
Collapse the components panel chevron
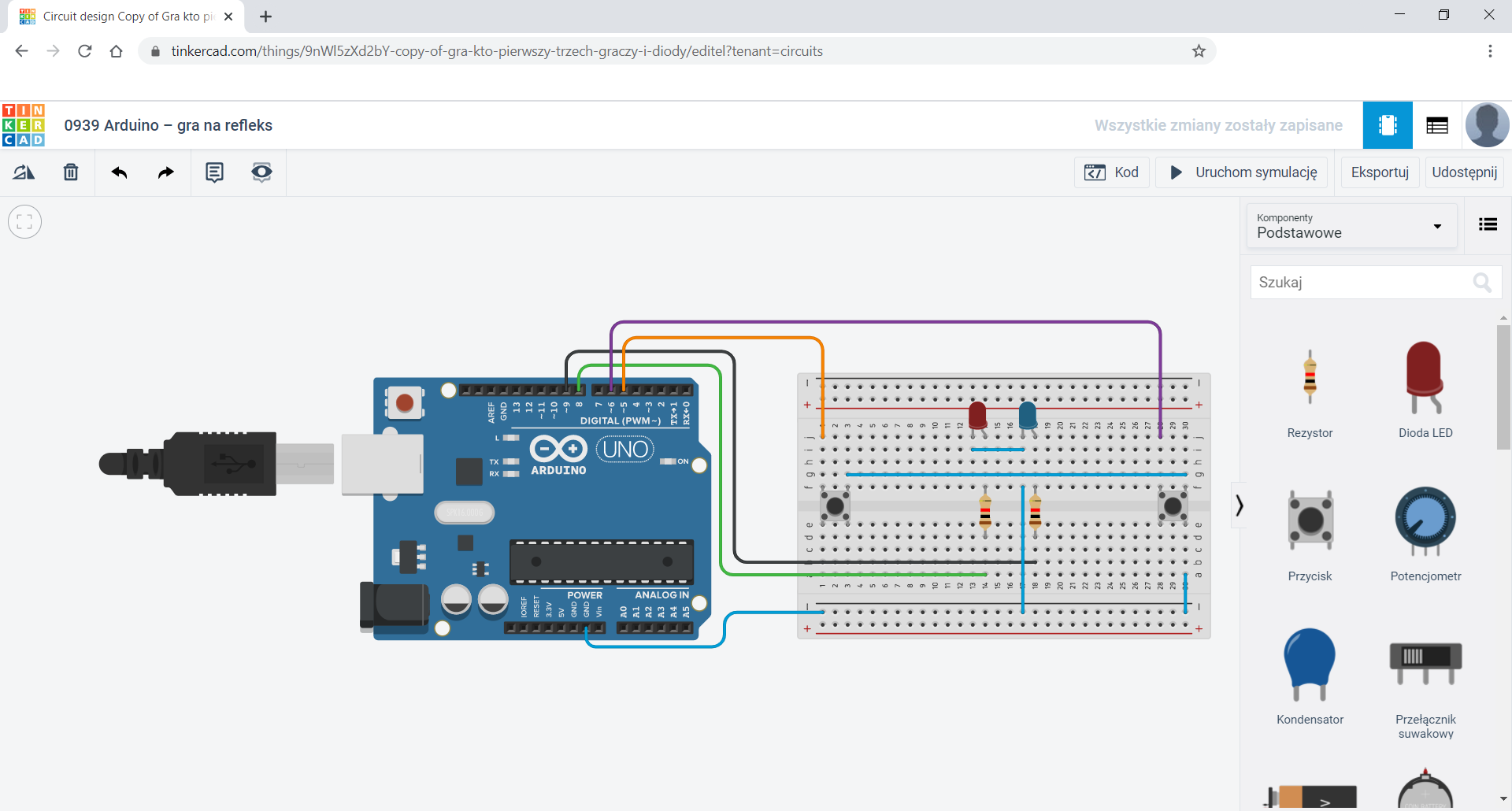pyautogui.click(x=1240, y=505)
